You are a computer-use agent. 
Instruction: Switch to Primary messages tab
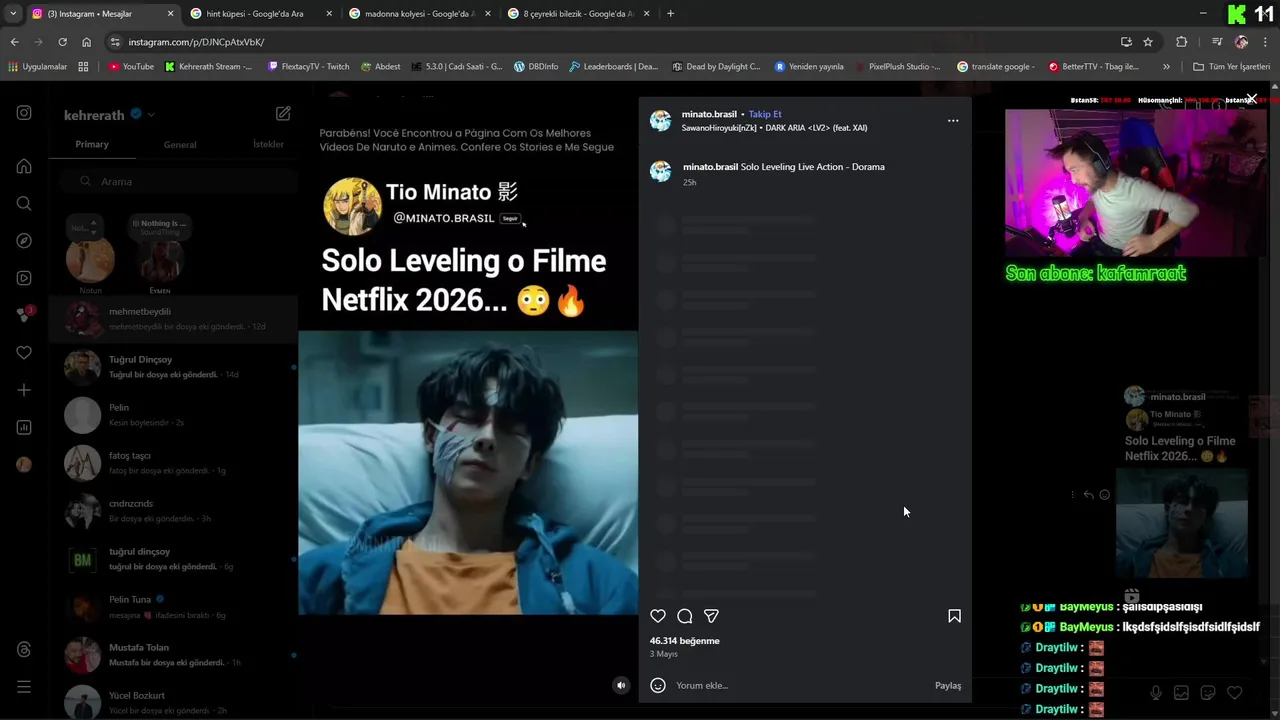pos(92,144)
